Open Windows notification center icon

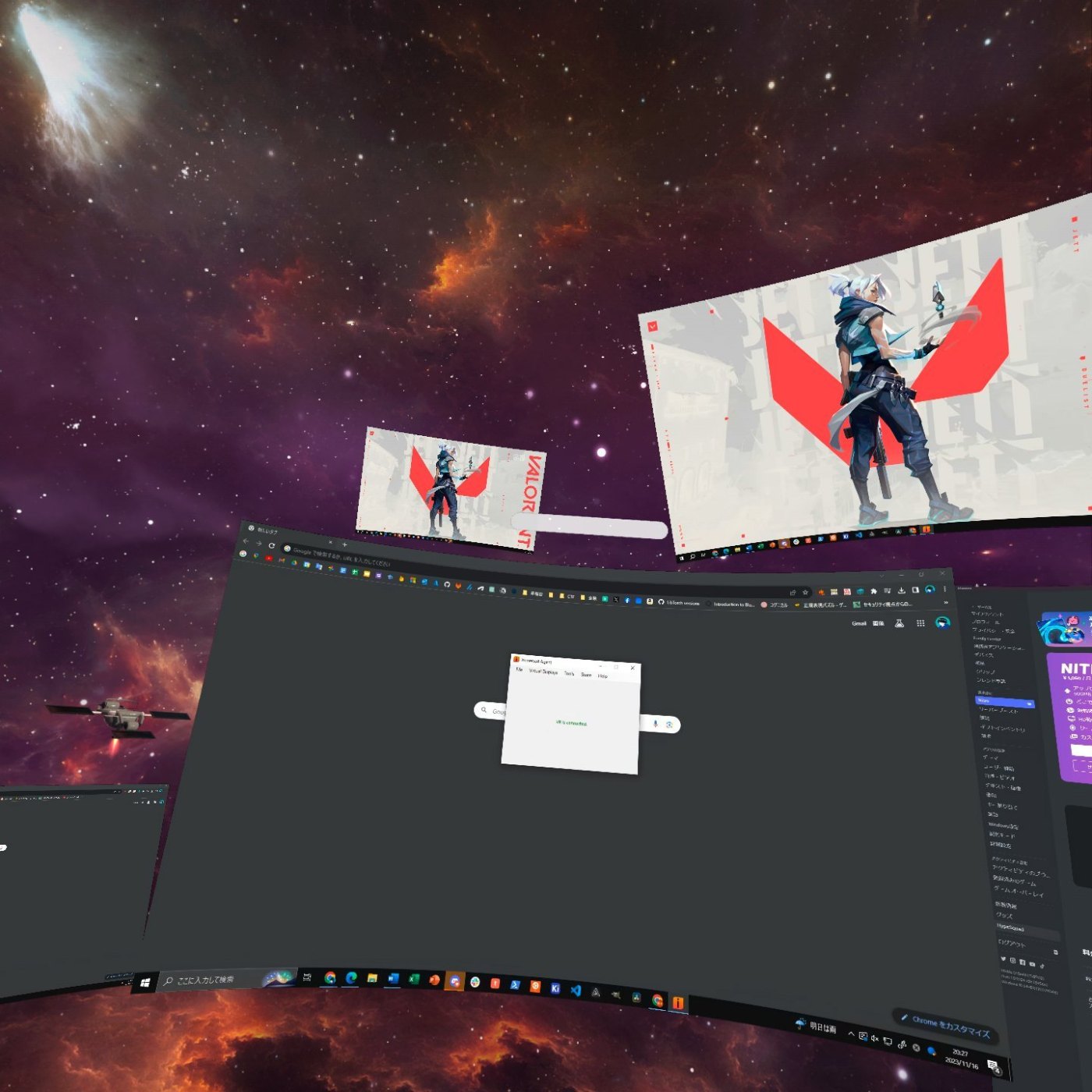(x=994, y=1065)
